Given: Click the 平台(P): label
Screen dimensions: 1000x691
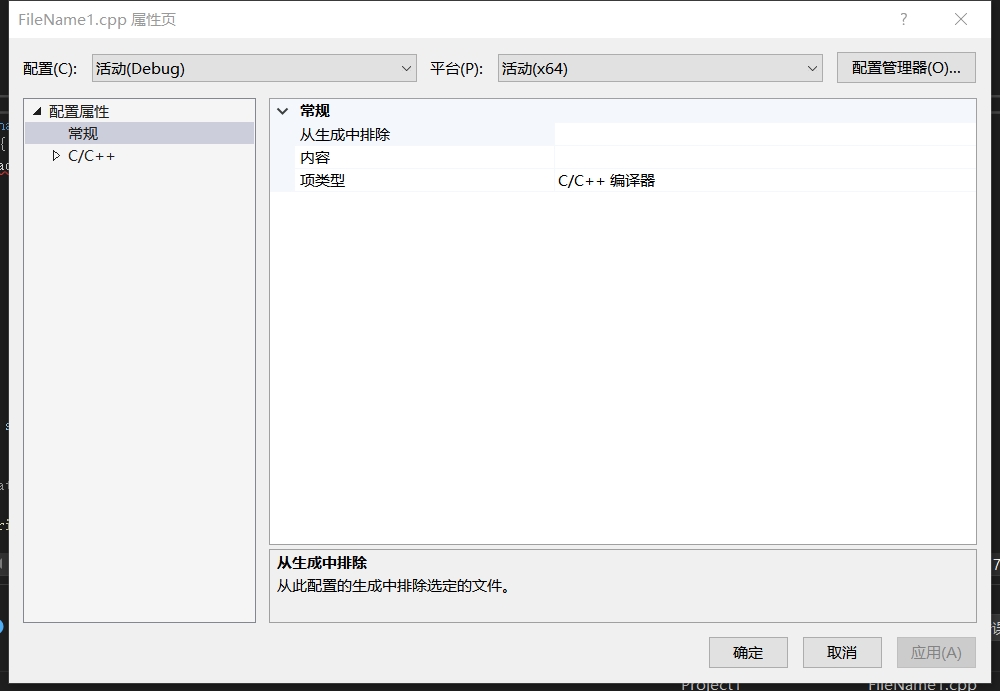Looking at the screenshot, I should click(456, 68).
